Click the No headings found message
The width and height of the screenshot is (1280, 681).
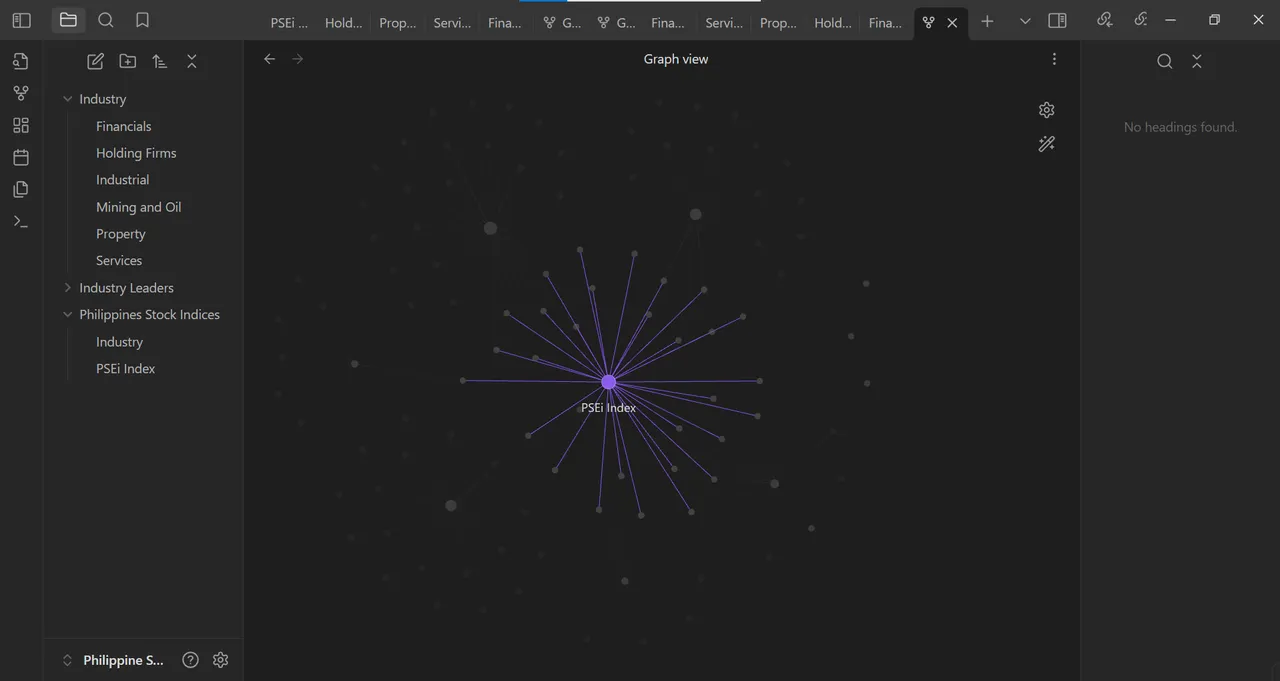(x=1180, y=127)
